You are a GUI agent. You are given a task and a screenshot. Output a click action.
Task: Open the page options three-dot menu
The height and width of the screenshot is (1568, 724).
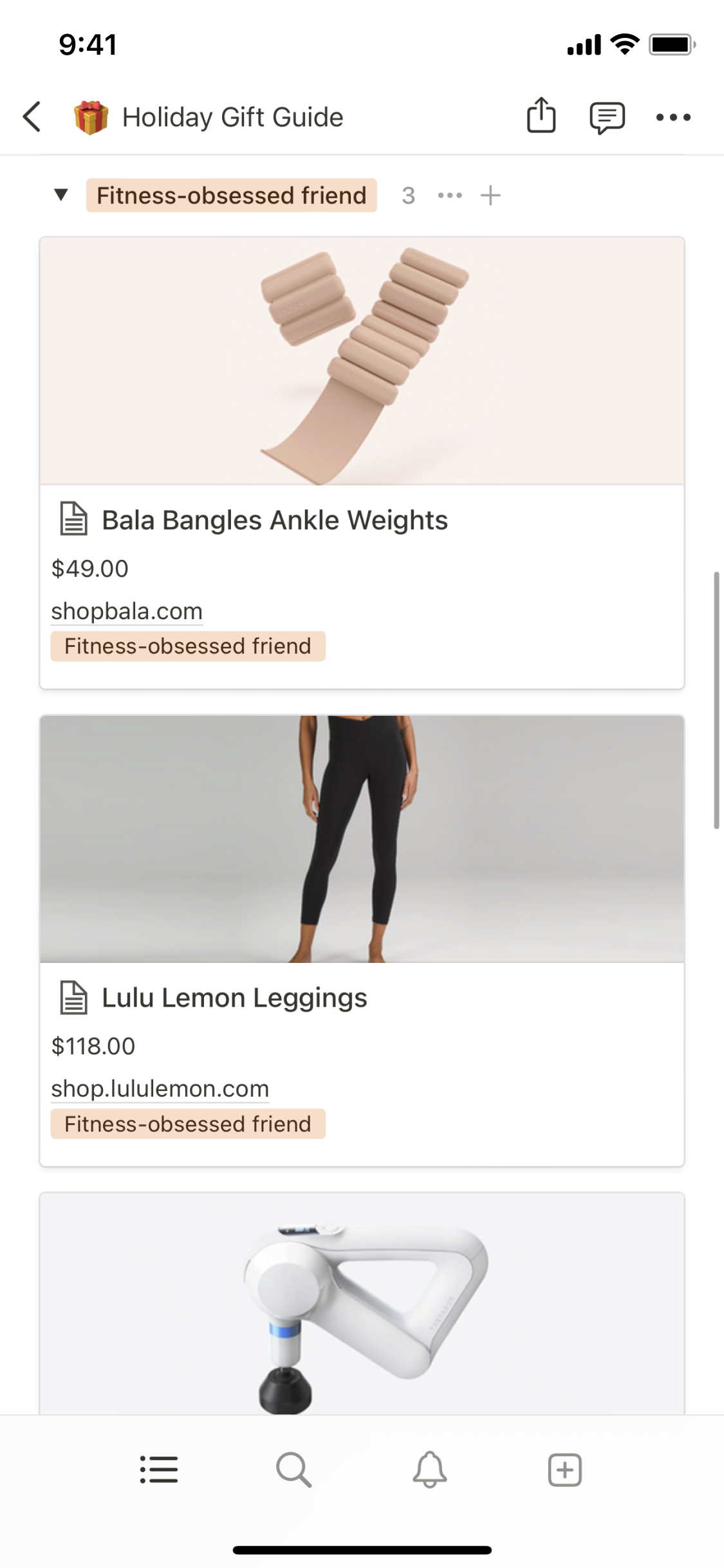point(673,117)
